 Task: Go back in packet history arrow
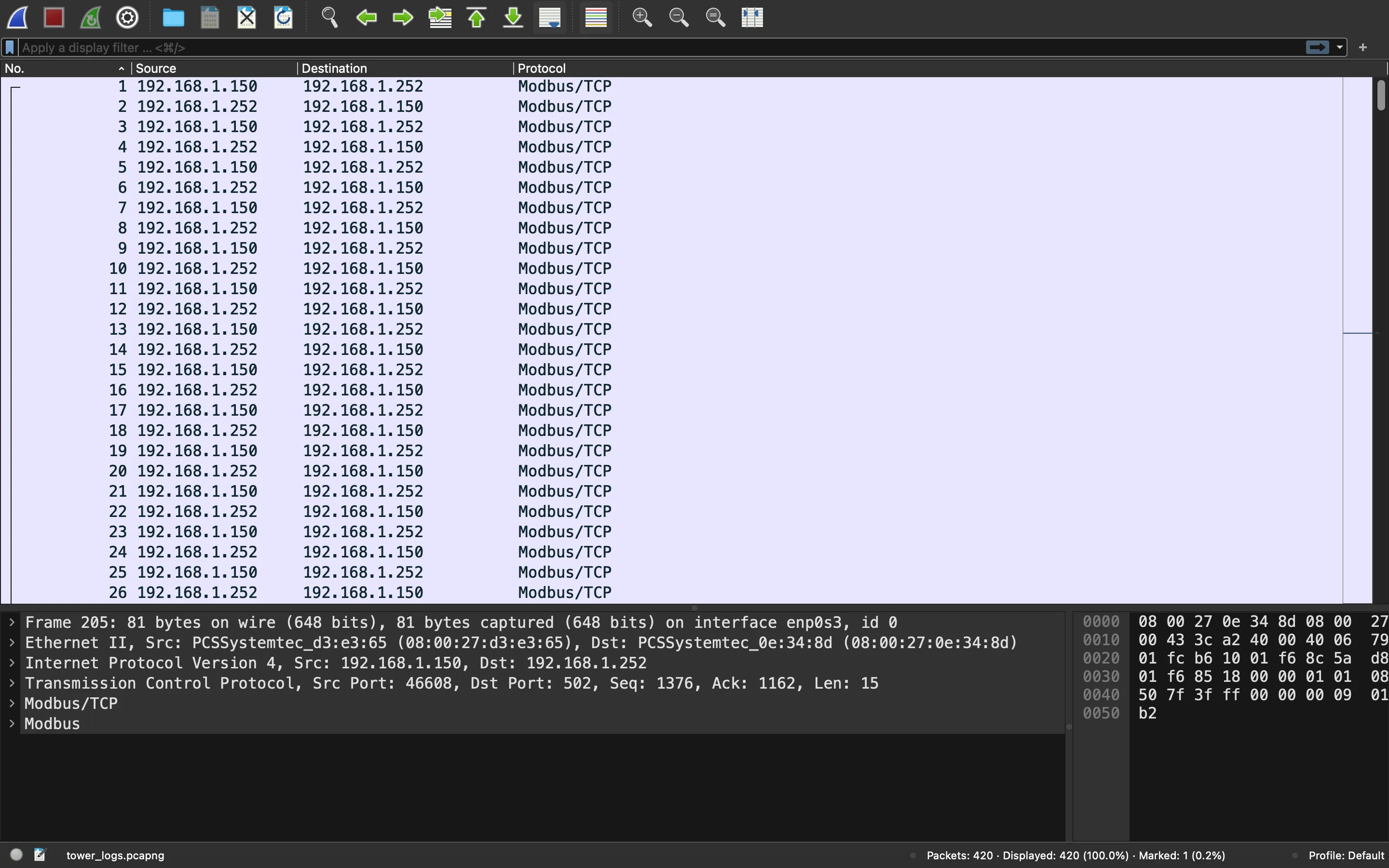(x=366, y=17)
